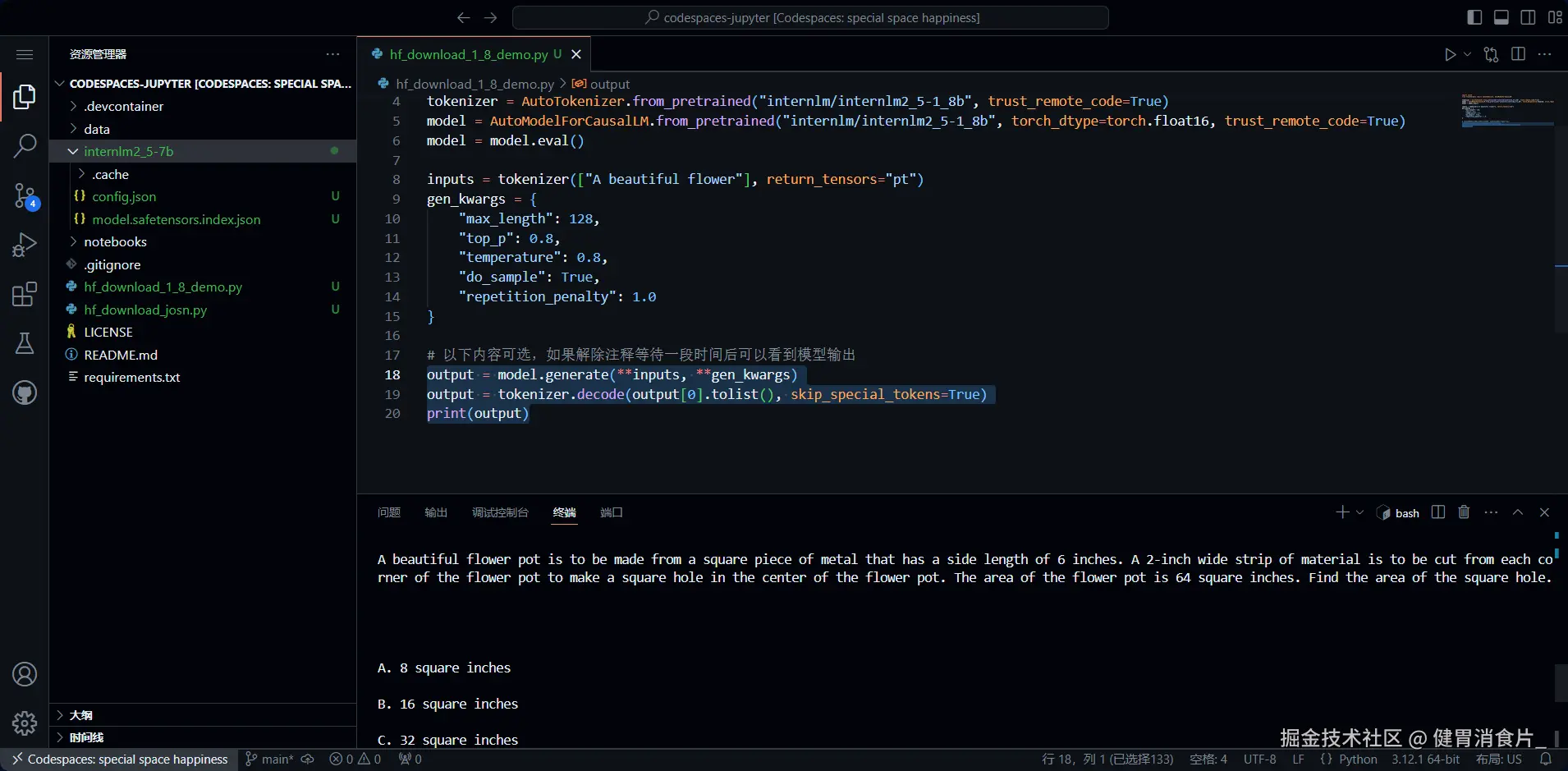
Task: Open the Explorer view in activity bar
Action: pyautogui.click(x=25, y=97)
